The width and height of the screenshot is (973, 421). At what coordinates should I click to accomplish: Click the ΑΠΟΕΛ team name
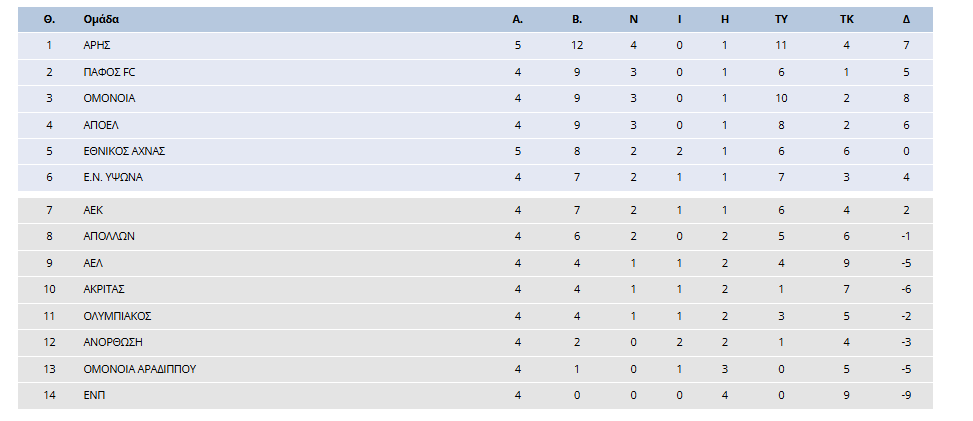click(101, 125)
